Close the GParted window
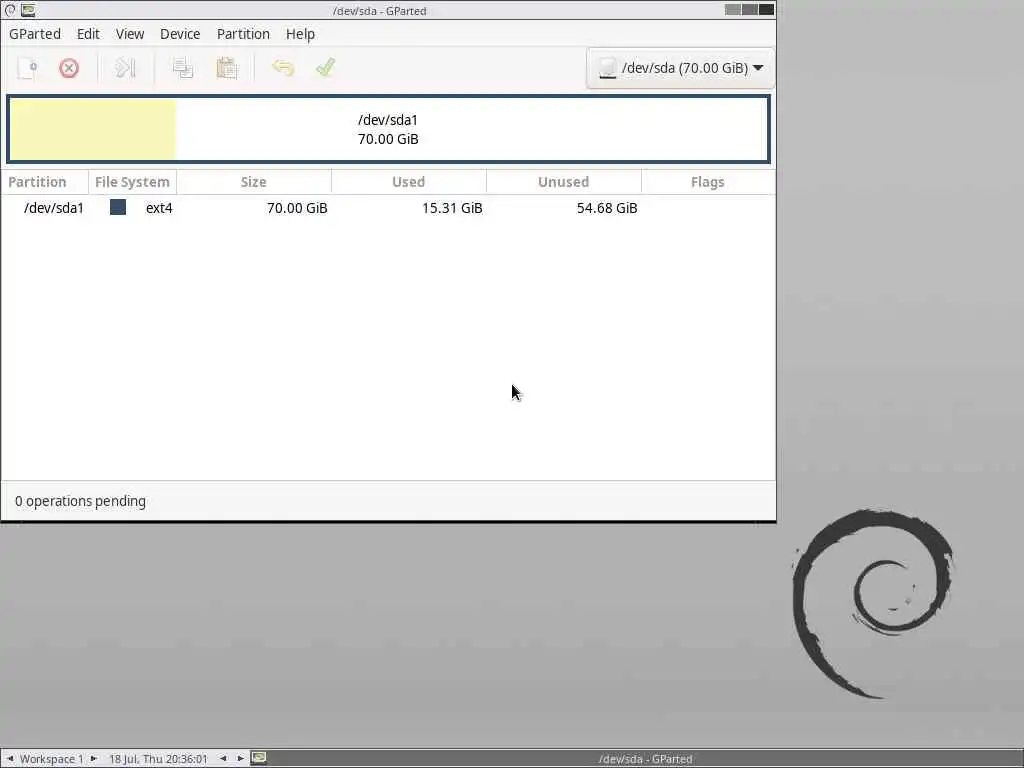This screenshot has width=1024, height=768. point(766,10)
